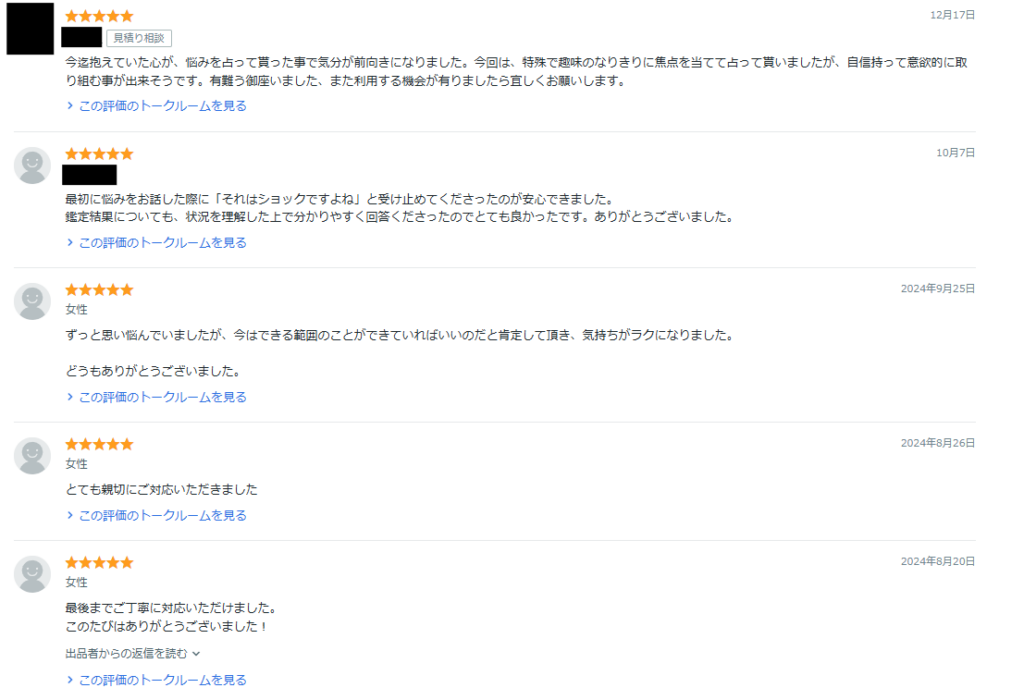
Task: Click the avatar icon of the 2024年8月20日 reviewer
Action: 32,574
